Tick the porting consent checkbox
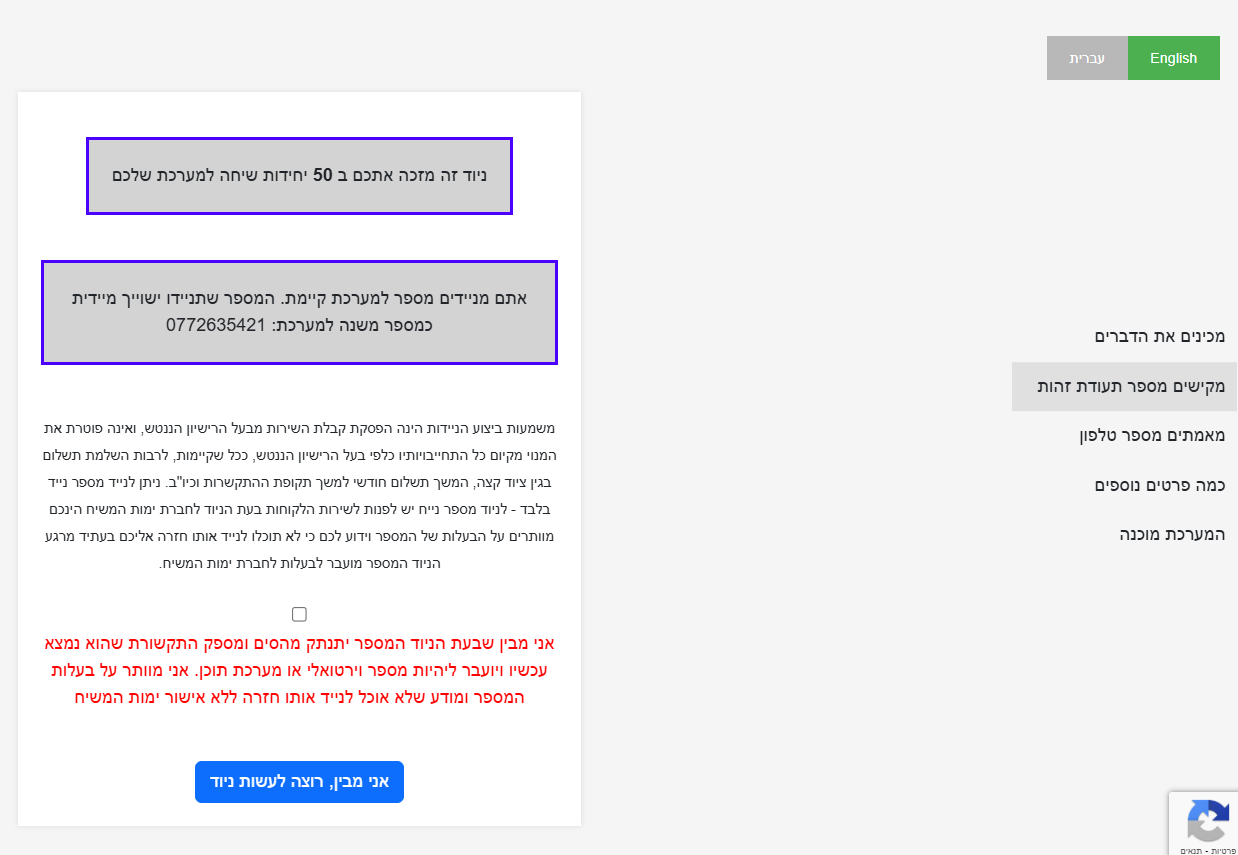1238x855 pixels. point(299,614)
